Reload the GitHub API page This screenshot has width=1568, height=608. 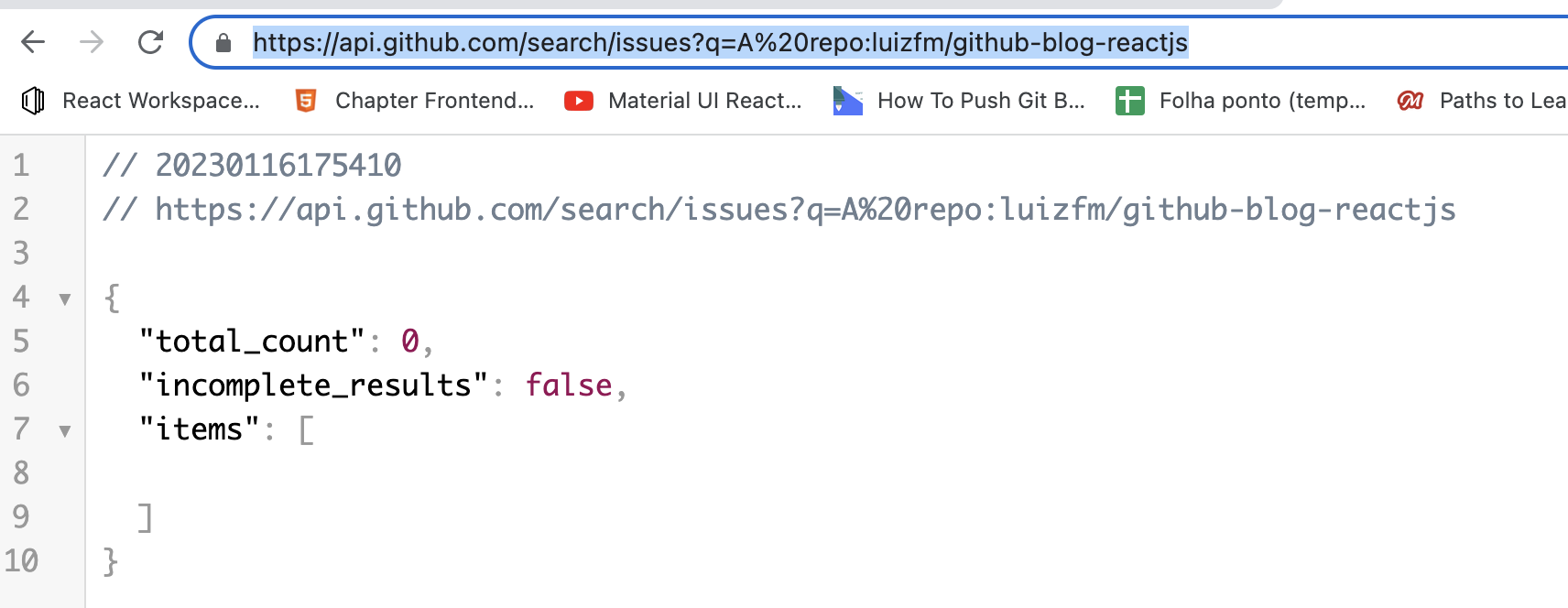tap(149, 41)
